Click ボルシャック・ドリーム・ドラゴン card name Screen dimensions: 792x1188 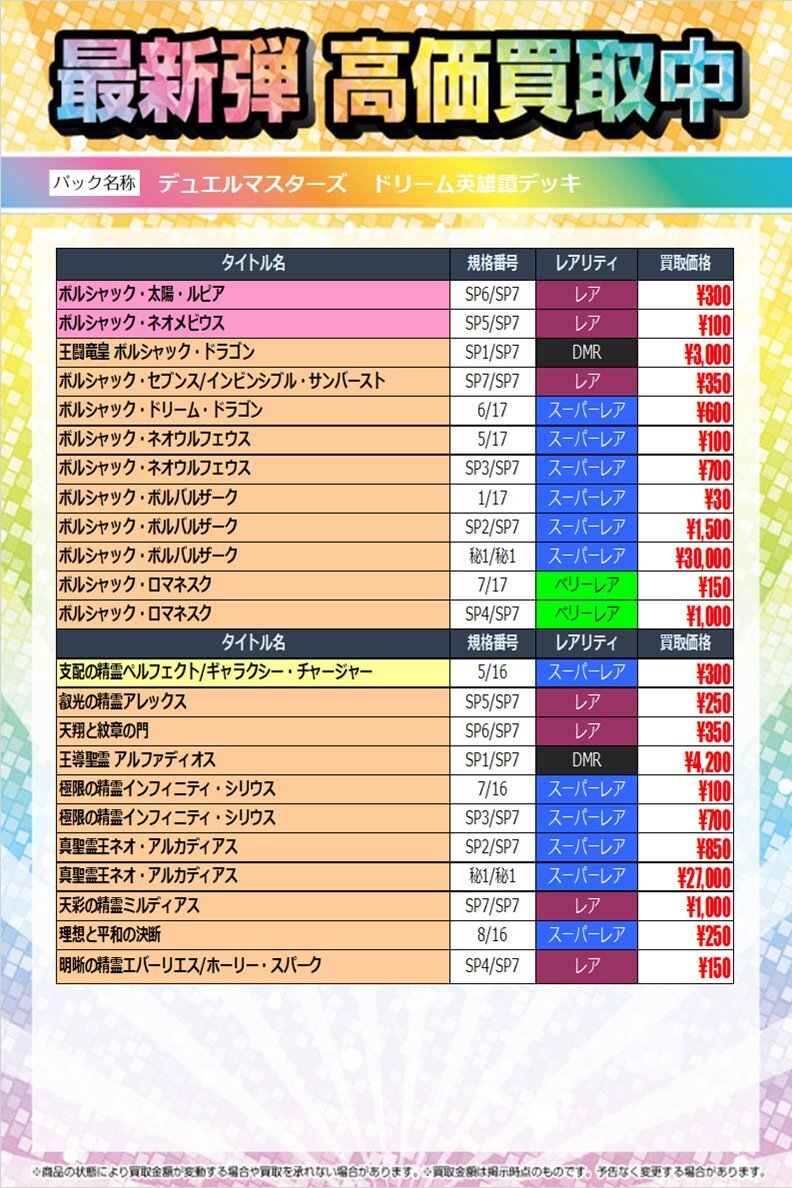(161, 410)
